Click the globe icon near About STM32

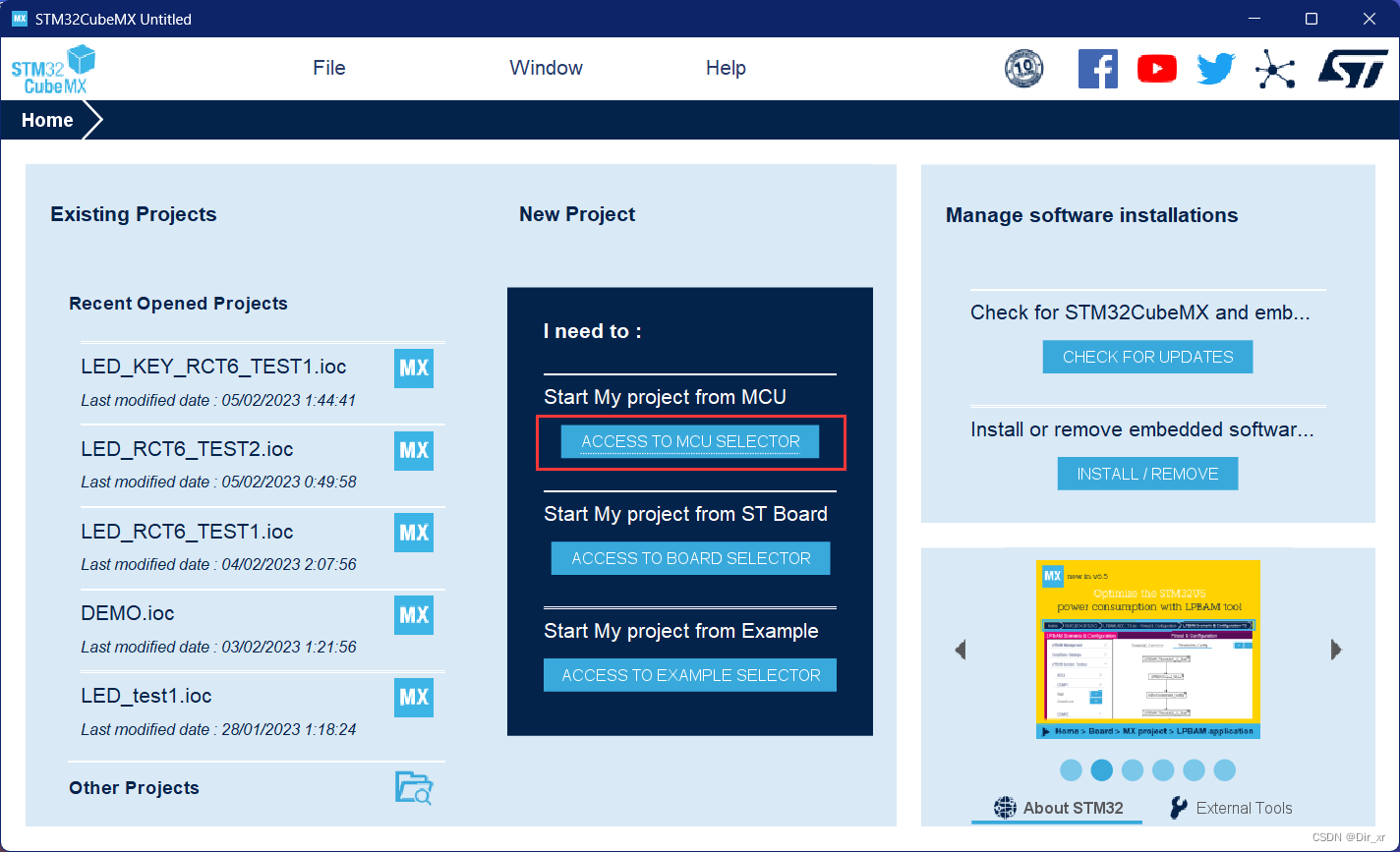[1005, 808]
